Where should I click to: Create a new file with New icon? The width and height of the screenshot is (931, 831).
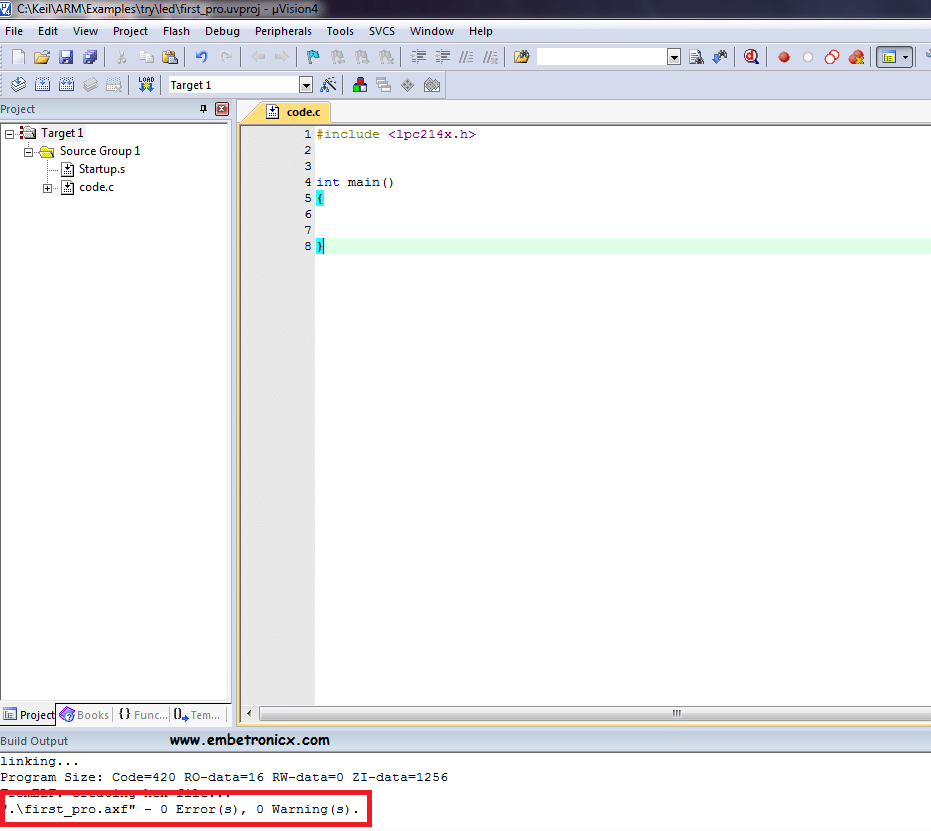tap(18, 57)
